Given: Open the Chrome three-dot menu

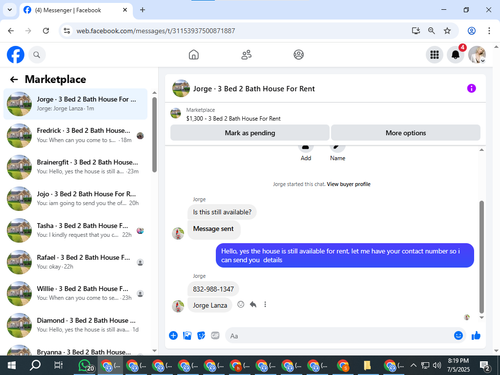Looking at the screenshot, I should coord(489,31).
